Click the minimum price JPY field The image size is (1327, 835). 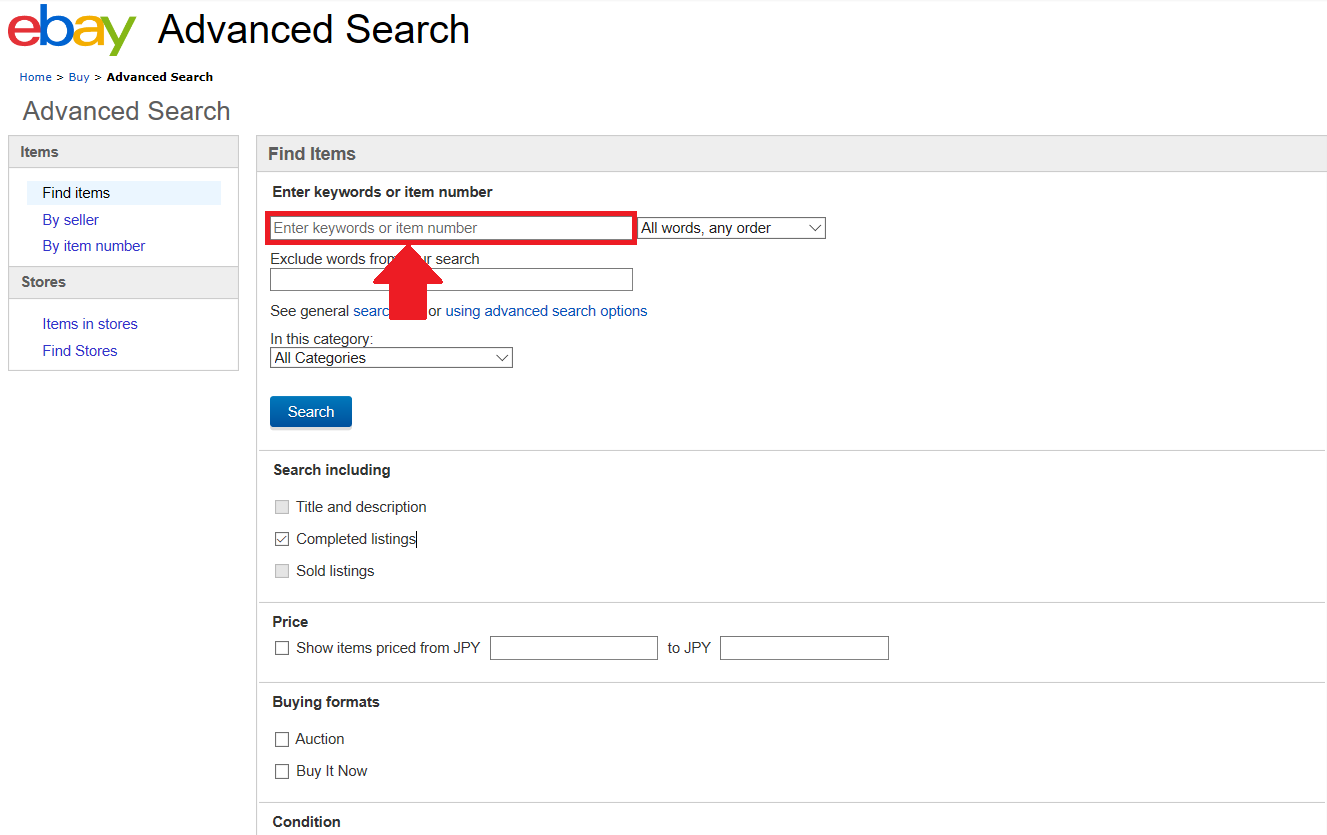click(x=574, y=648)
